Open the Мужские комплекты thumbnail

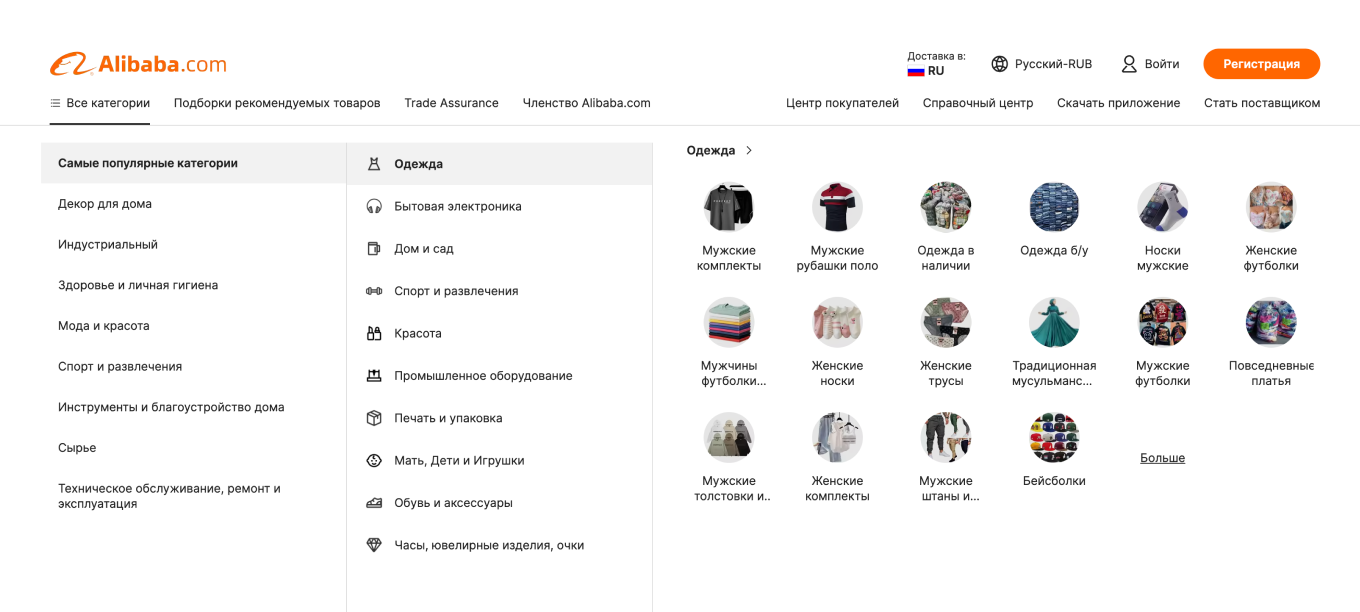coord(729,206)
